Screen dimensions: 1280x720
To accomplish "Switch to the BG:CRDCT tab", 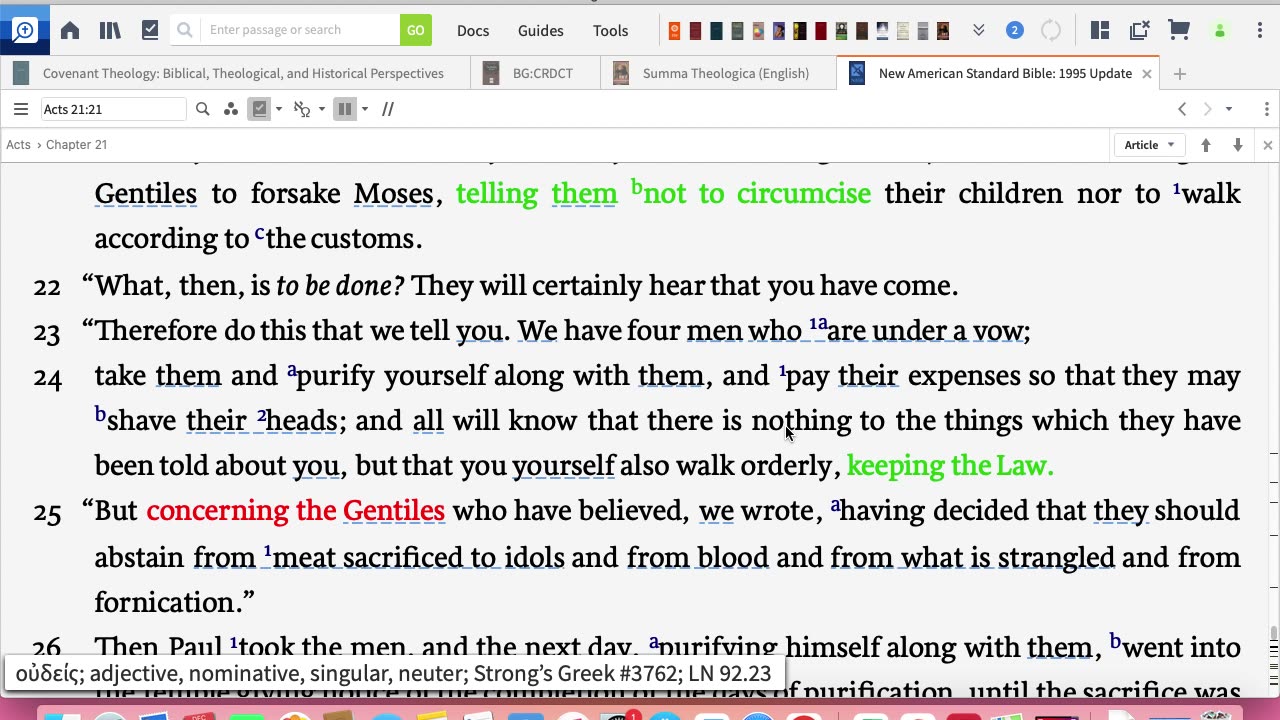I will 535,73.
